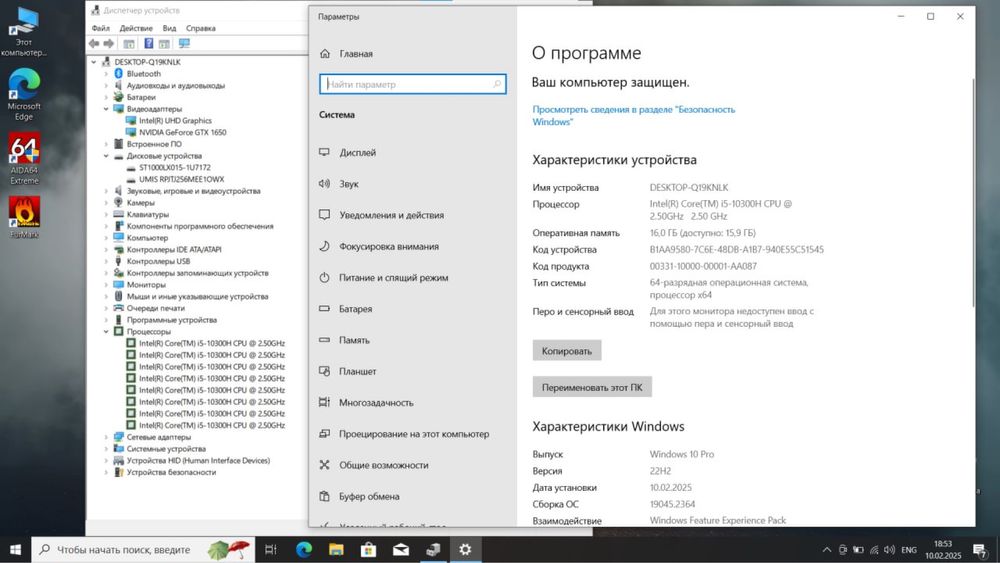Image resolution: width=1000 pixels, height=563 pixels.
Task: Open Действие menu in Device Manager
Action: 136,28
